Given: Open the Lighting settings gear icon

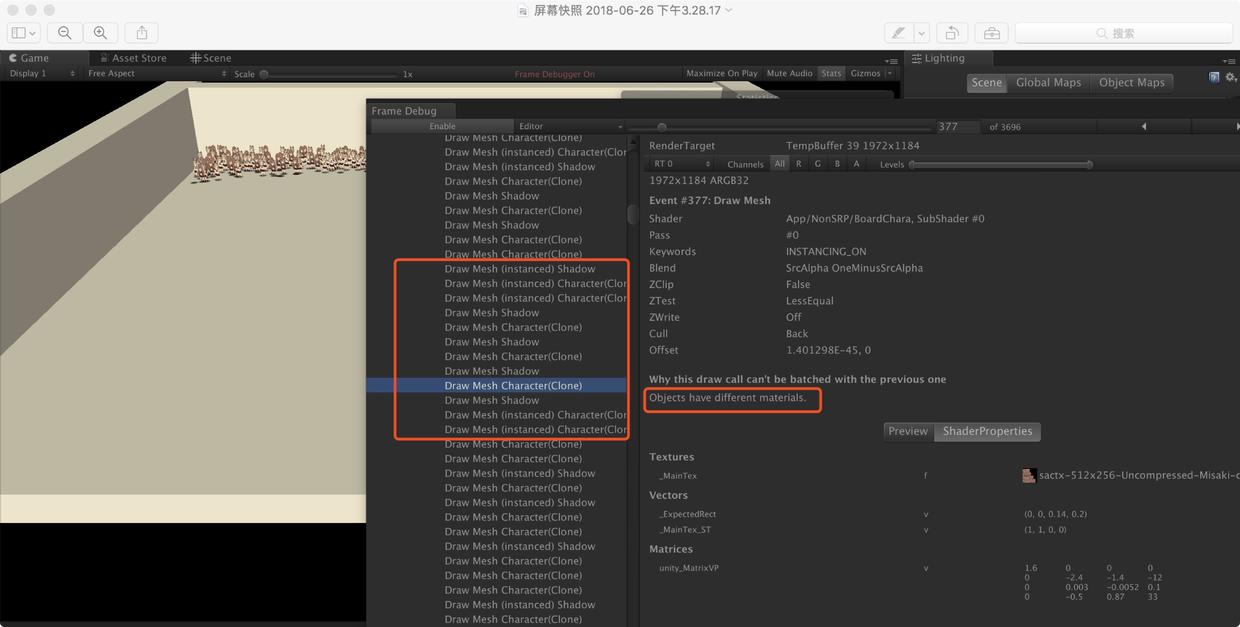Looking at the screenshot, I should pos(1231,77).
